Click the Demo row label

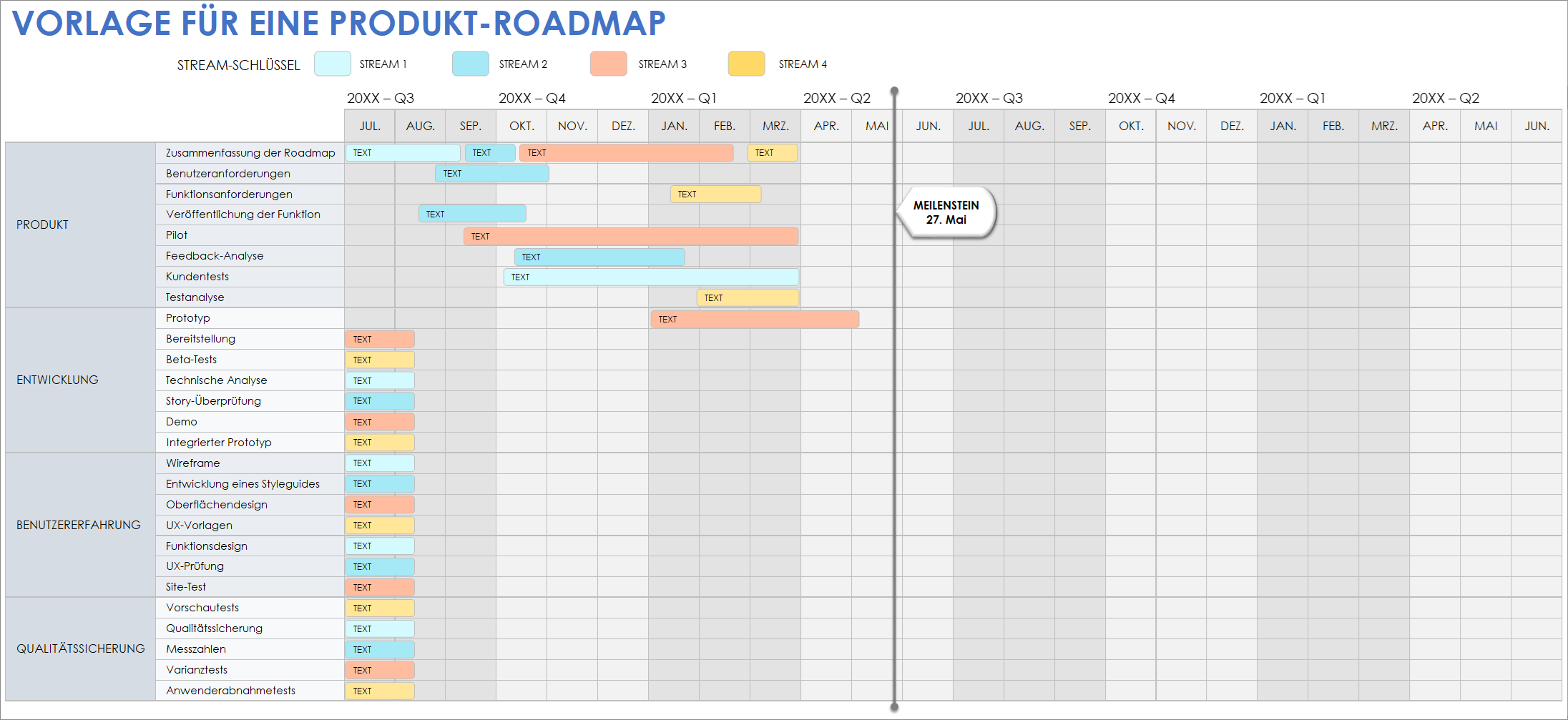pyautogui.click(x=182, y=422)
